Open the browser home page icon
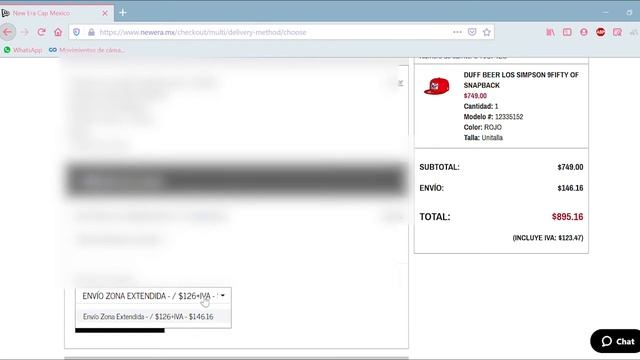This screenshot has width=640, height=360. pyautogui.click(x=58, y=32)
